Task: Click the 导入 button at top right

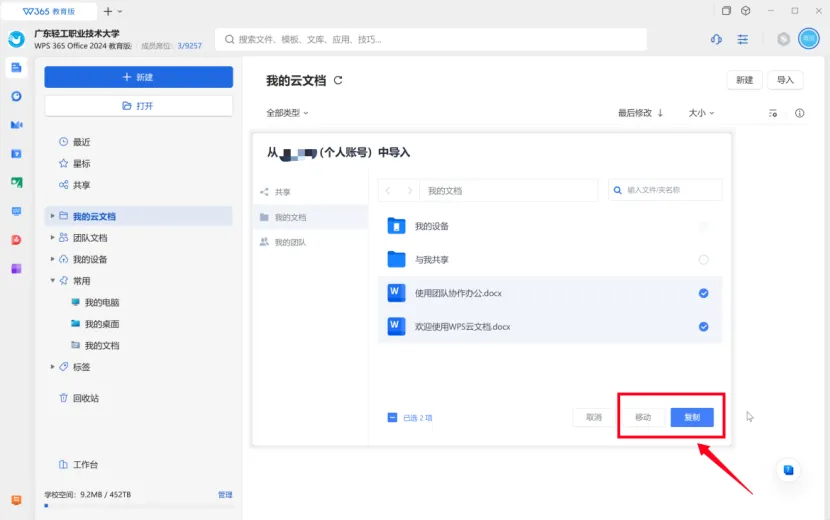Action: (785, 80)
